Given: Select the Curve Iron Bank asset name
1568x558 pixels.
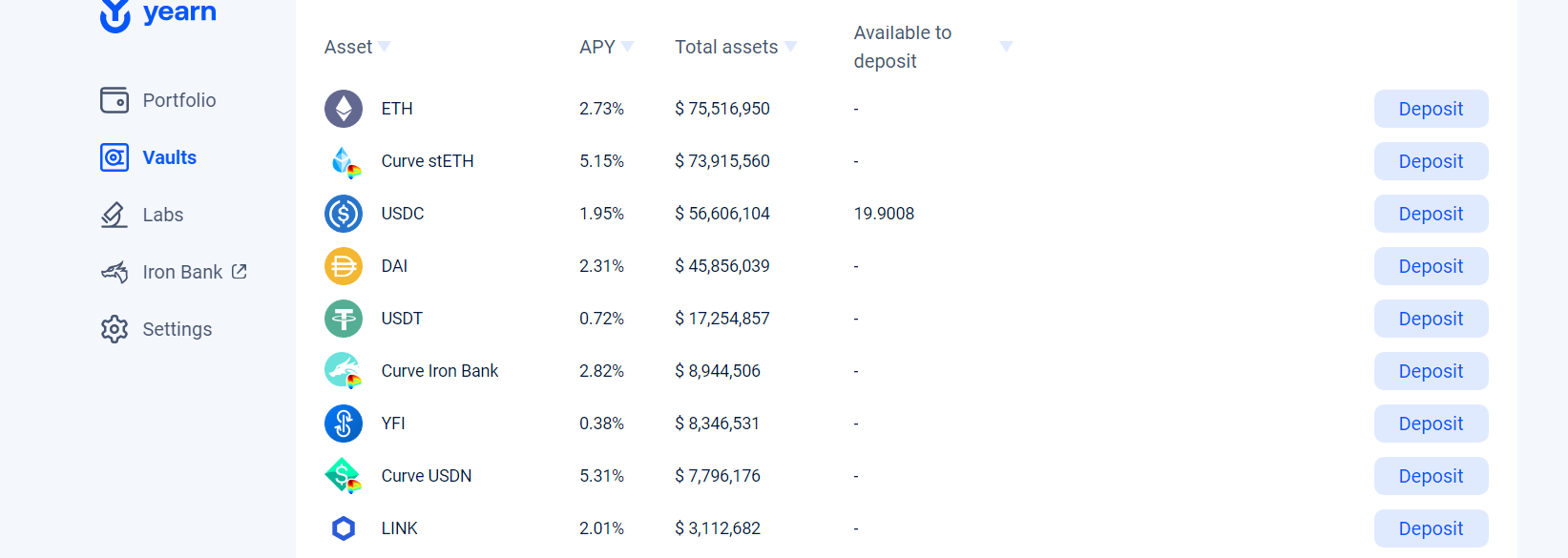Looking at the screenshot, I should pyautogui.click(x=440, y=371).
